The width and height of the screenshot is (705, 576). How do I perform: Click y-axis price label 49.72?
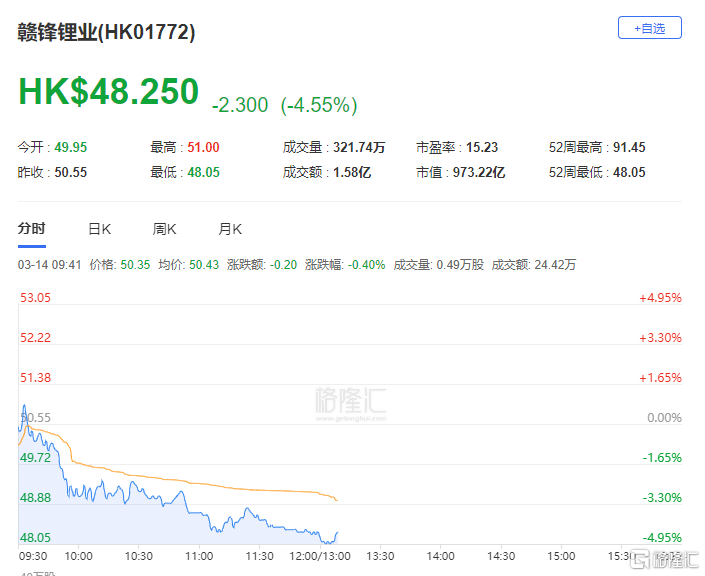coord(36,458)
